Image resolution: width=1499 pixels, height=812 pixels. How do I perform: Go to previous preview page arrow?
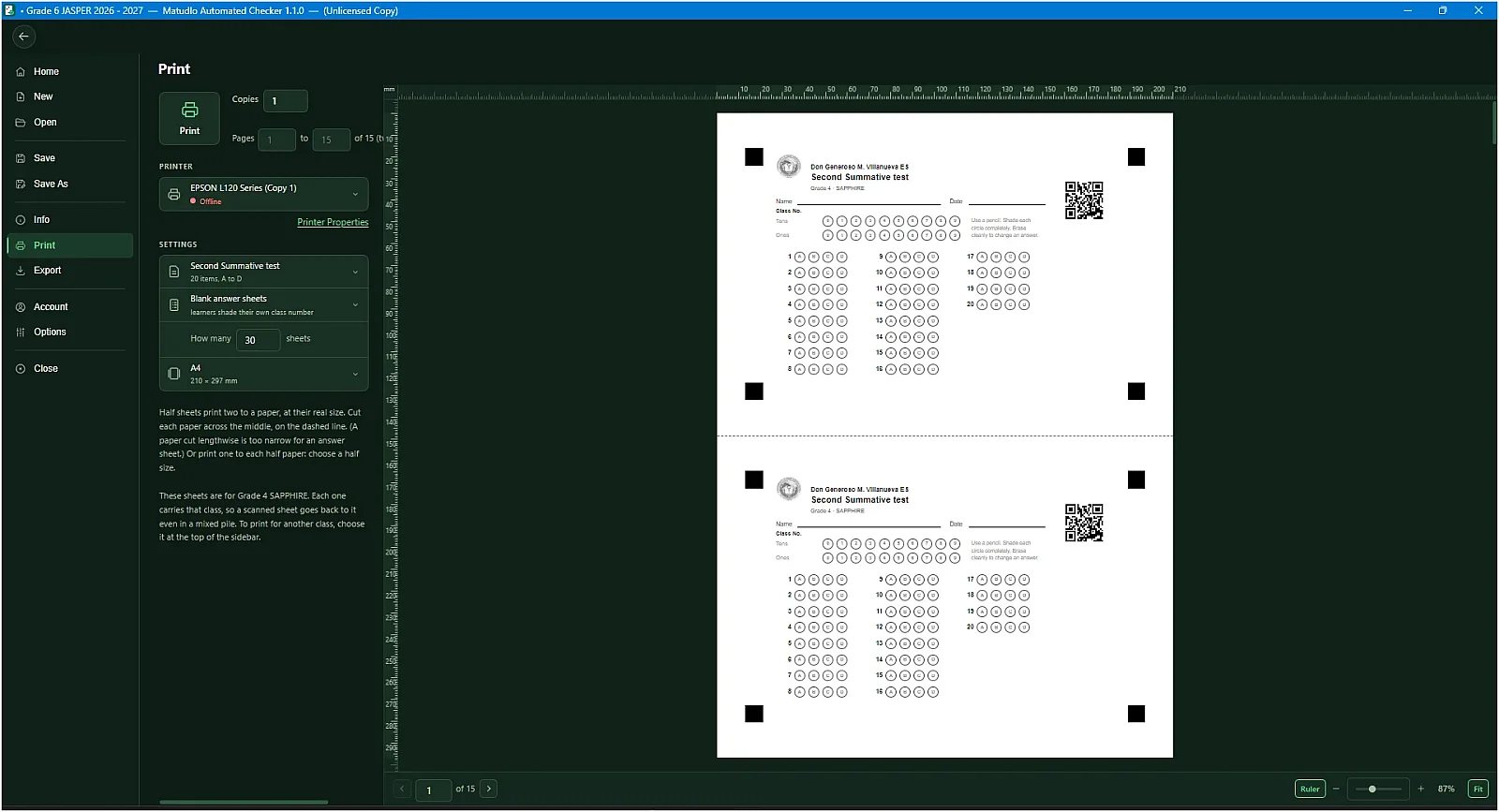click(x=402, y=789)
